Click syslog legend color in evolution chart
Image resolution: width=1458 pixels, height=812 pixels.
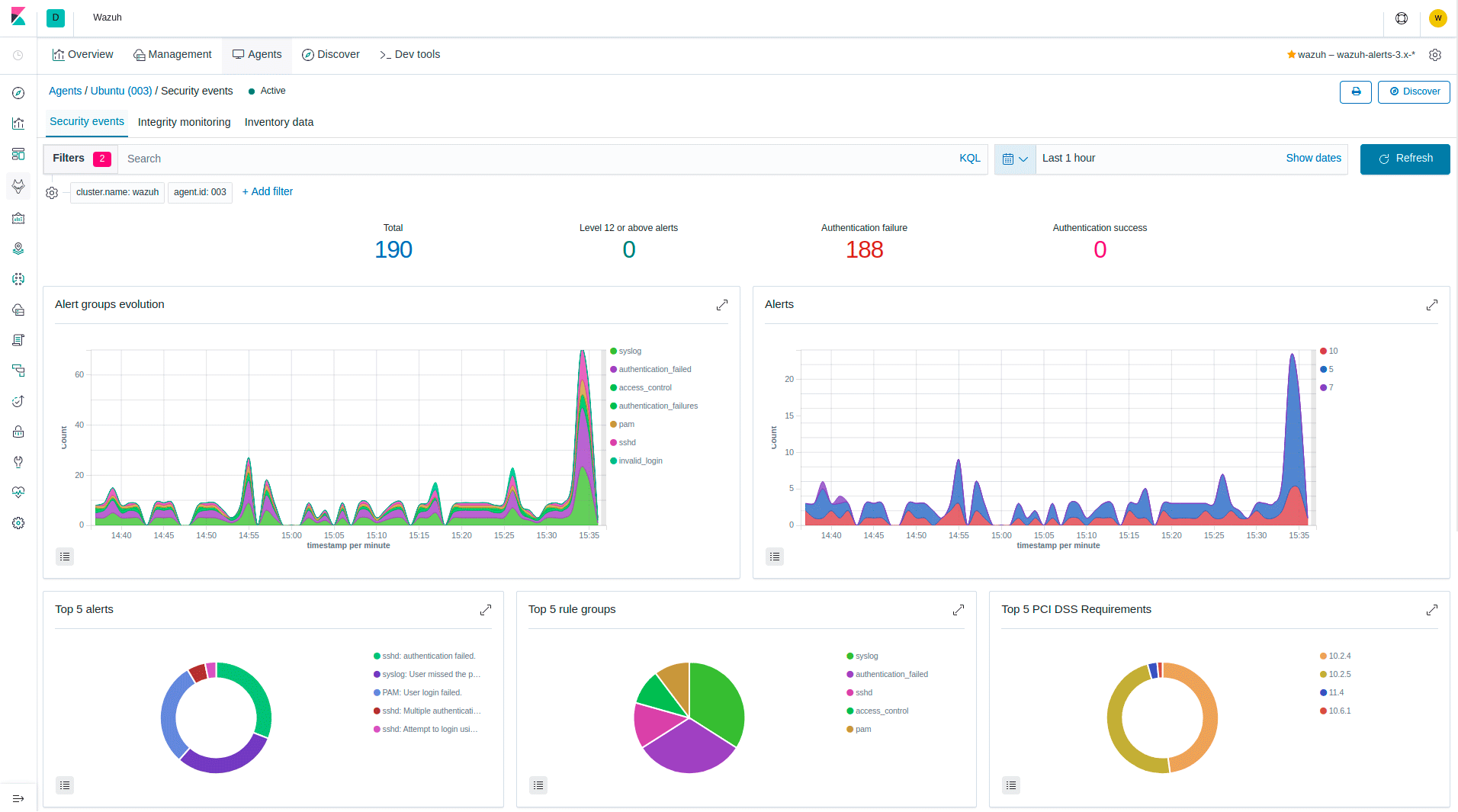tap(613, 351)
